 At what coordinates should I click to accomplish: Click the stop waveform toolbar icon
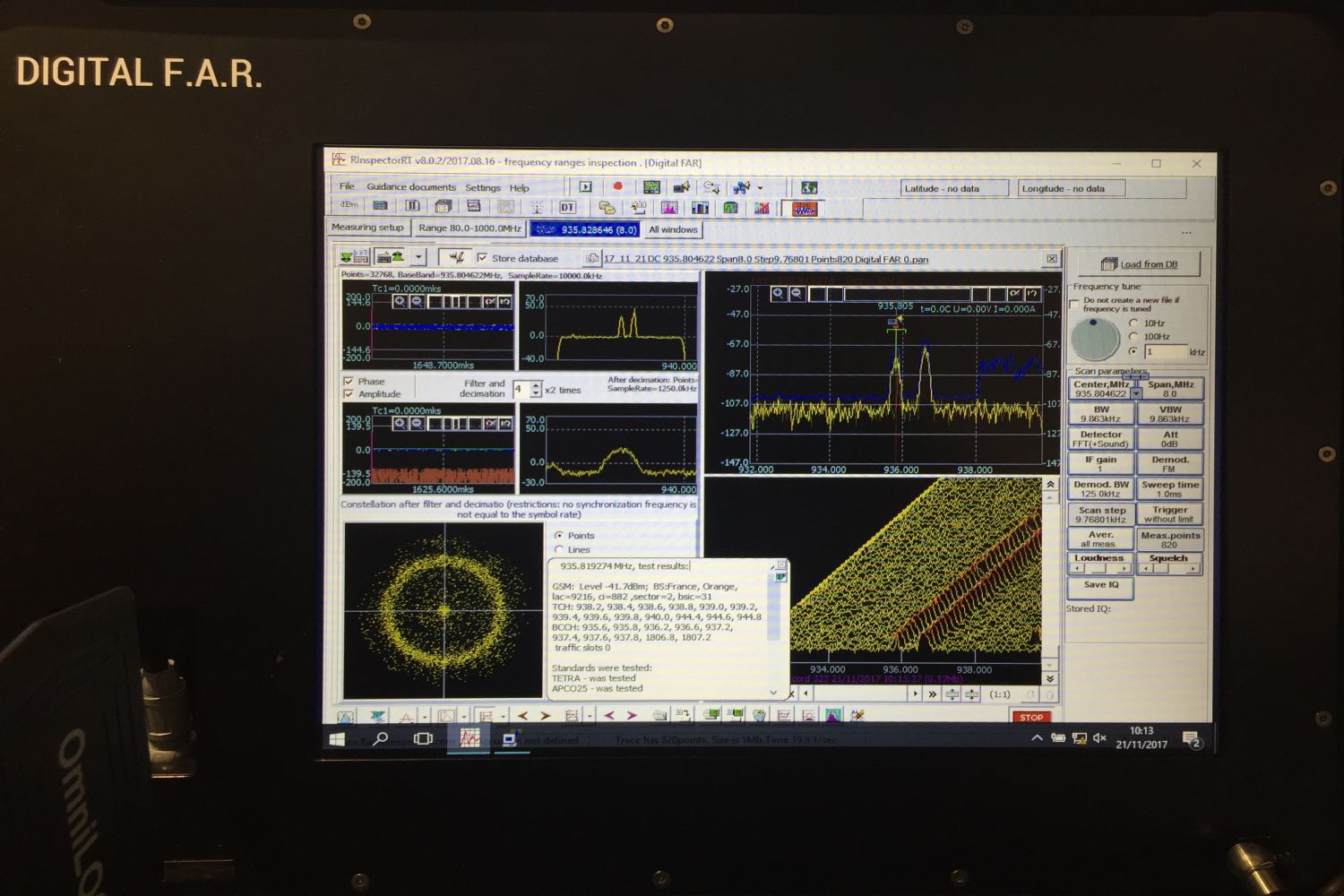click(804, 209)
